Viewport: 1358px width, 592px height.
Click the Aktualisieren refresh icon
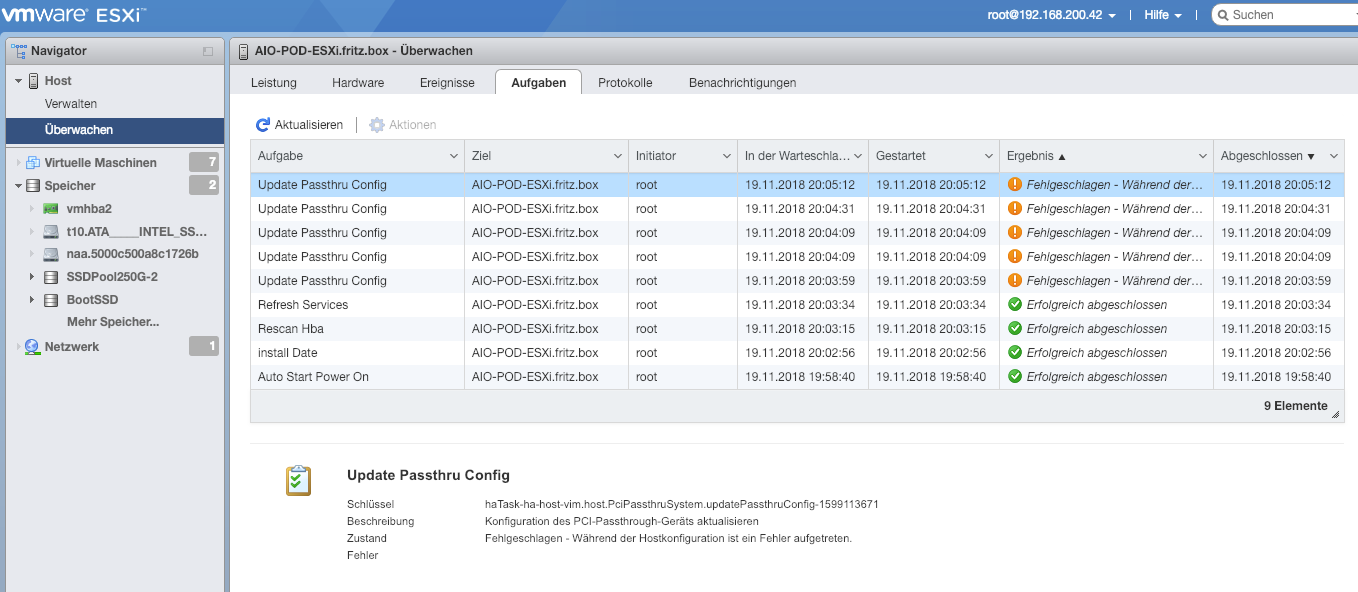[x=263, y=125]
